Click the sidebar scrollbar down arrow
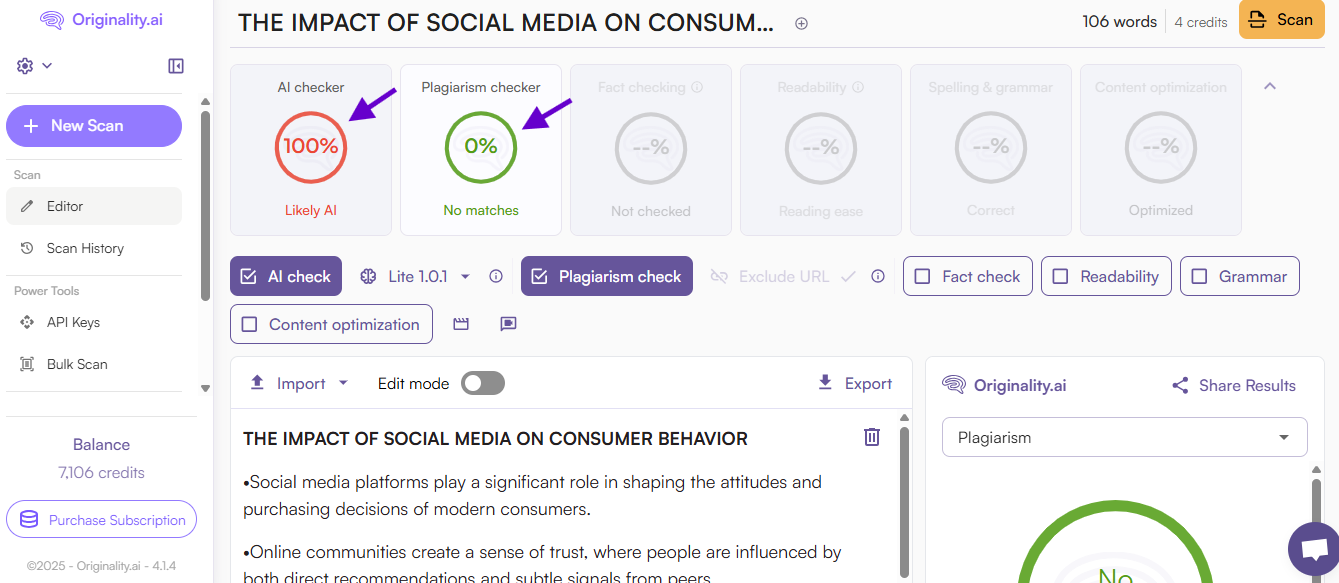1339x583 pixels. point(205,388)
